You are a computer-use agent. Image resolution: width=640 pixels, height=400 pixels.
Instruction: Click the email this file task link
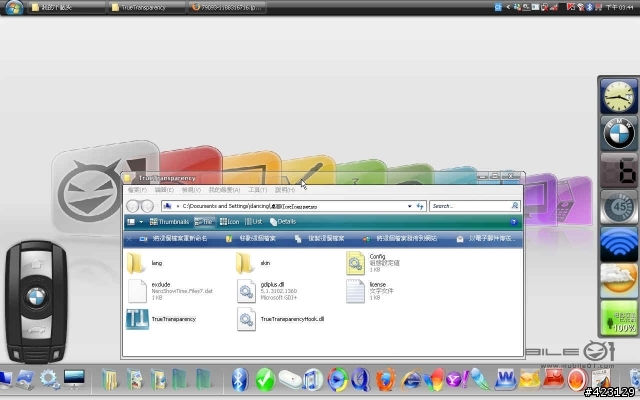(x=485, y=238)
